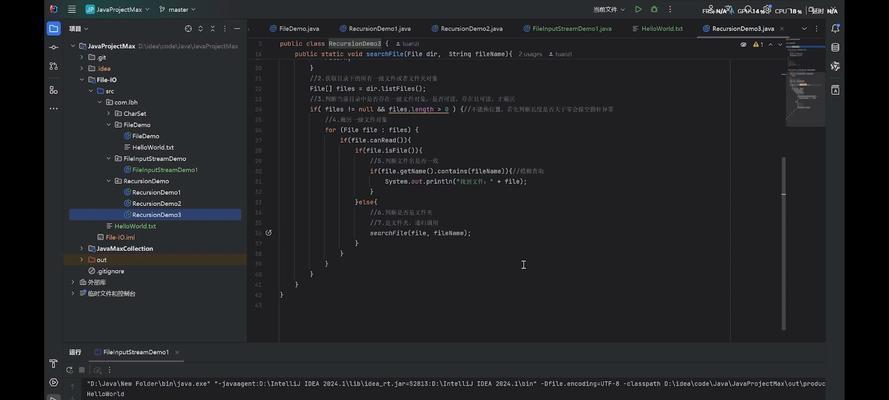Open the Structure tool window icon
This screenshot has width=889, height=400.
pos(54,90)
